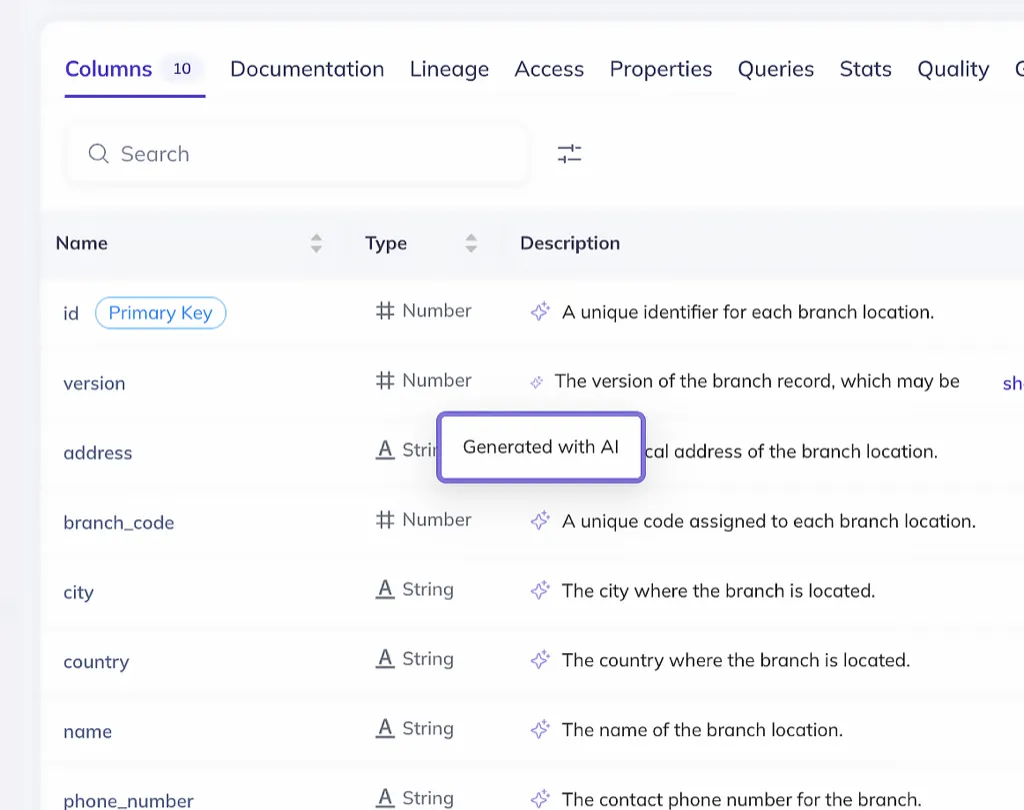Click the Number type icon for branch_code
This screenshot has height=810, width=1024.
(385, 520)
